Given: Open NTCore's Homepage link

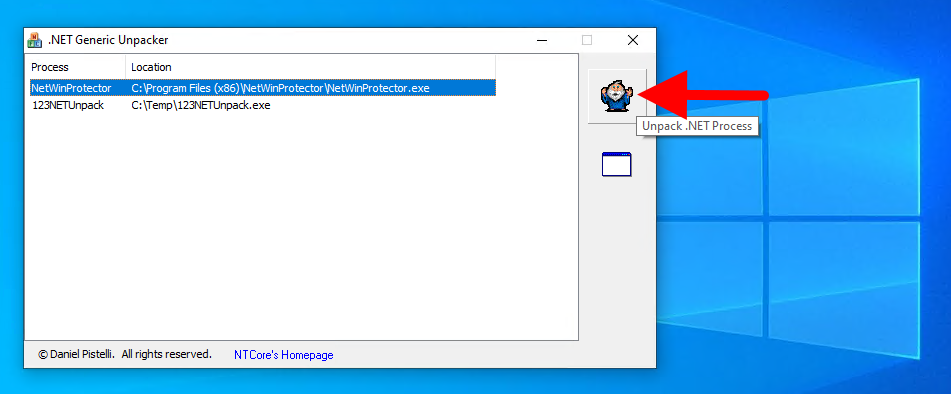Looking at the screenshot, I should pos(284,355).
